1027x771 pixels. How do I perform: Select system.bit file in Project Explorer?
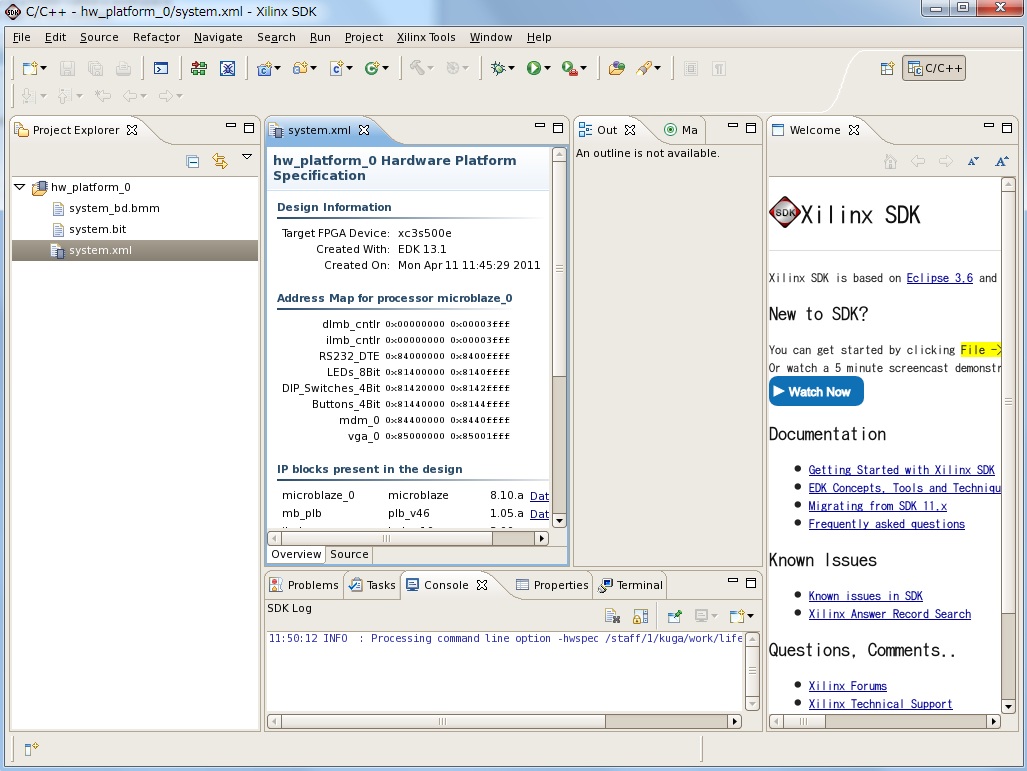tap(97, 229)
